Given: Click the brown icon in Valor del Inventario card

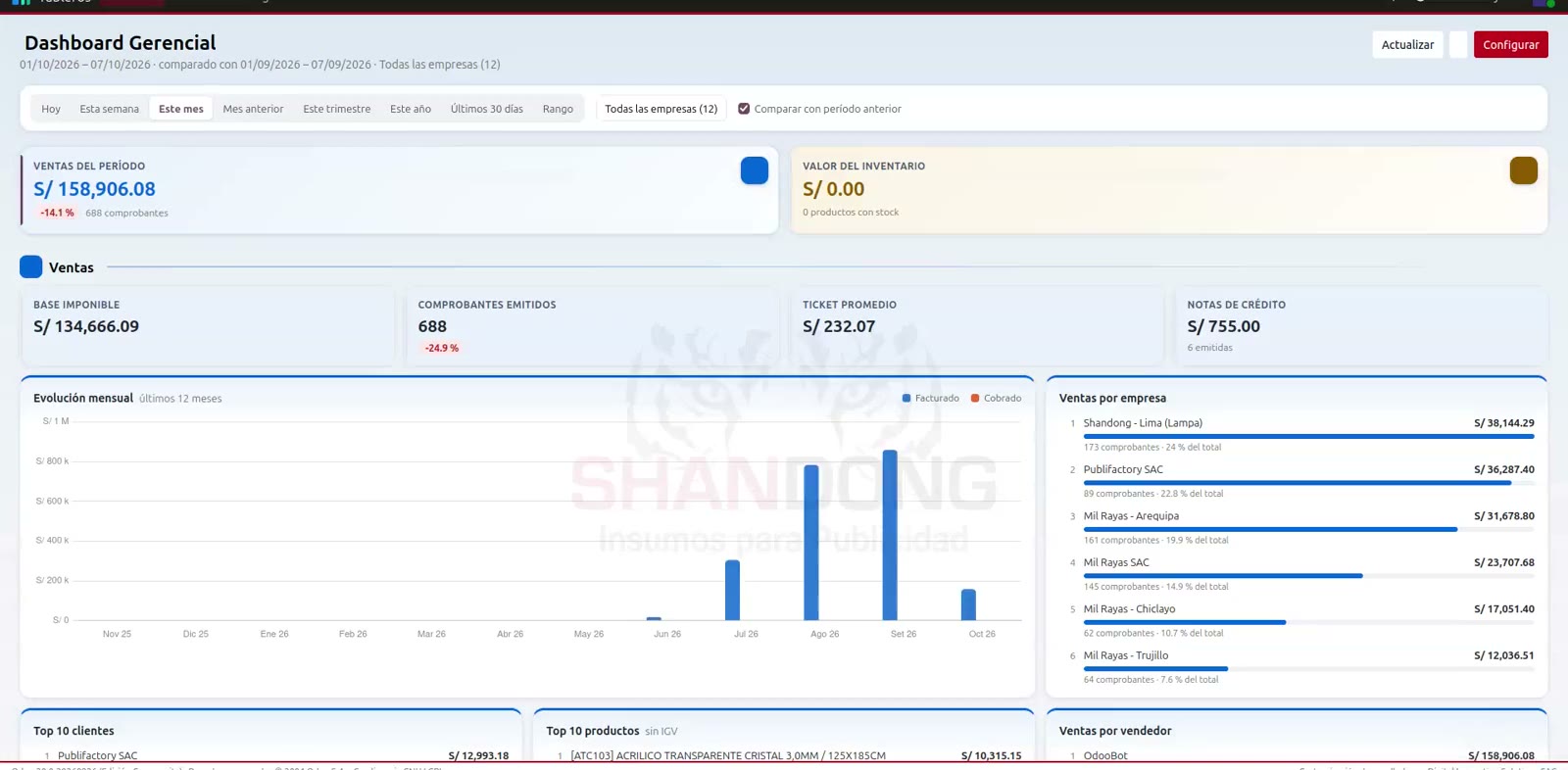Looking at the screenshot, I should pos(1524,170).
